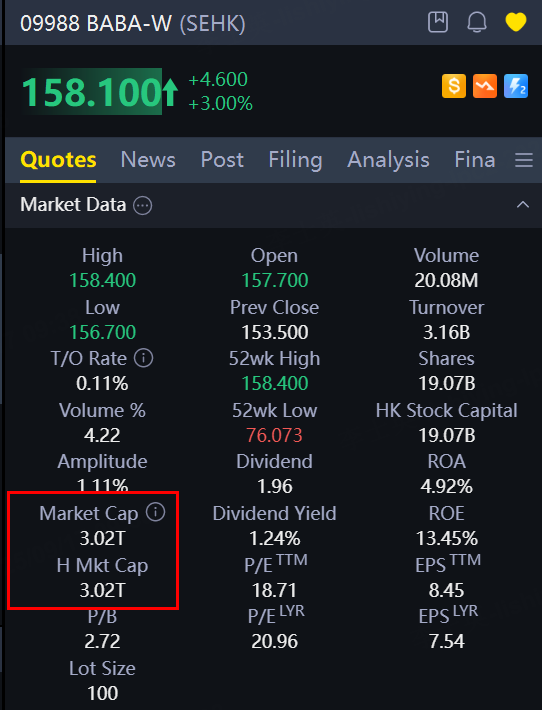
Task: Click info icon beside Market Cap
Action: point(155,513)
